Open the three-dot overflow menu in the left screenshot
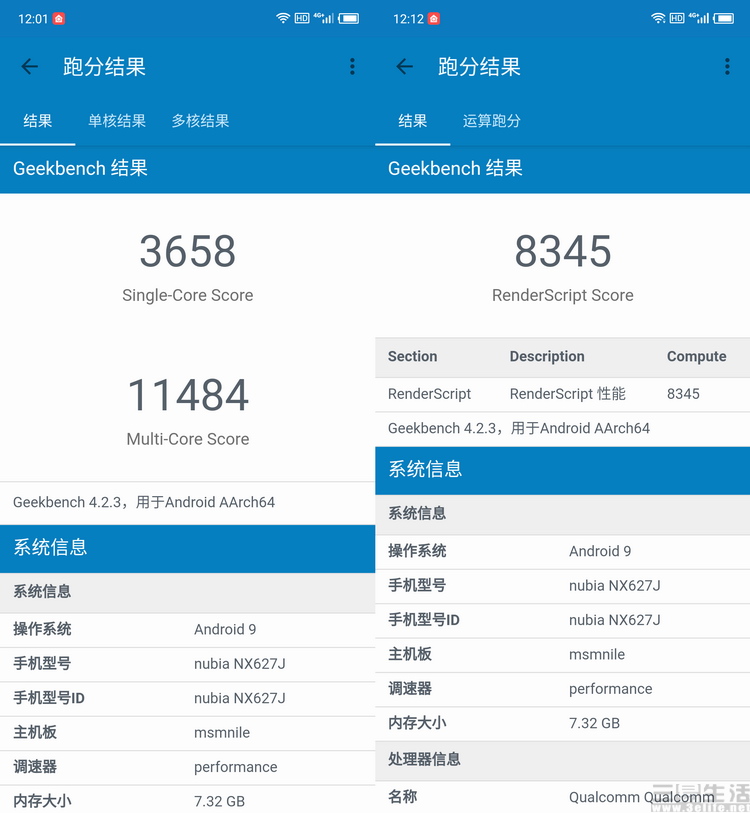The width and height of the screenshot is (750, 813). [352, 66]
